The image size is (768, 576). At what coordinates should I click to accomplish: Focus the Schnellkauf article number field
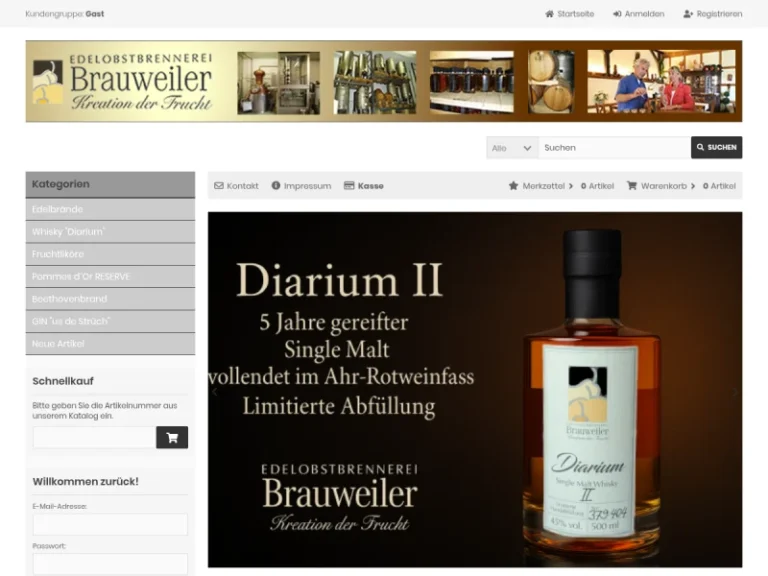point(95,437)
